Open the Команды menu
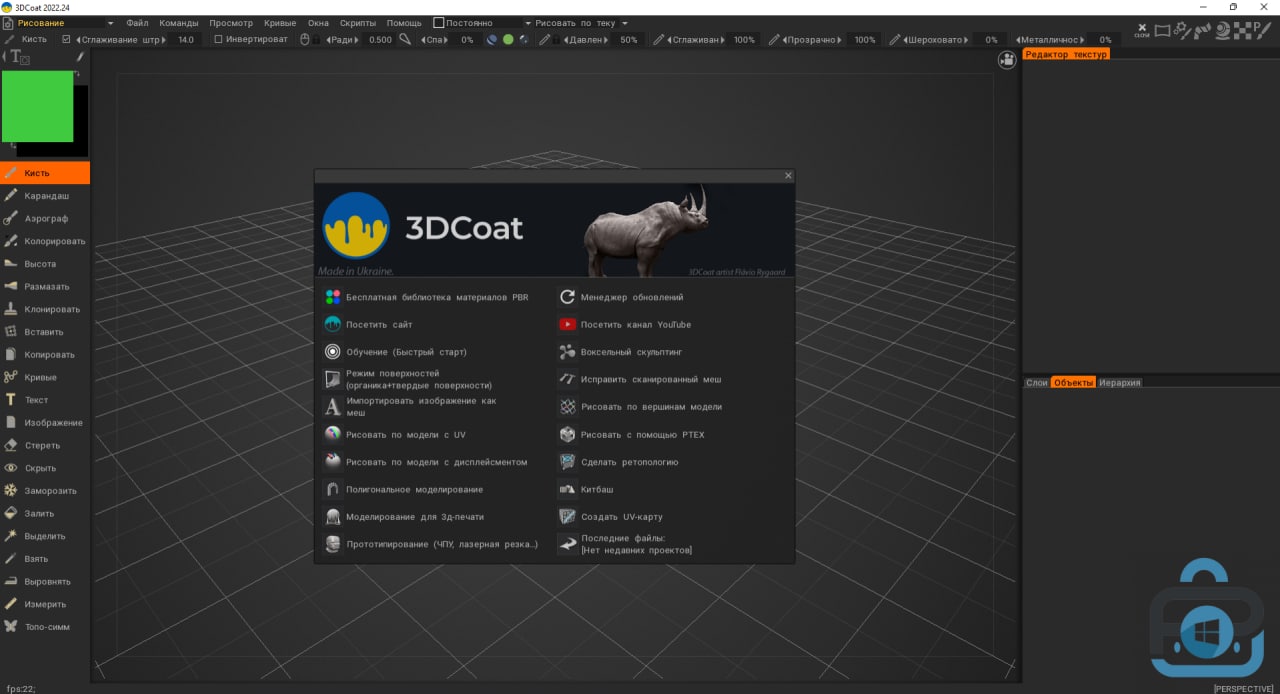Screen dimensions: 1280x694 [179, 23]
